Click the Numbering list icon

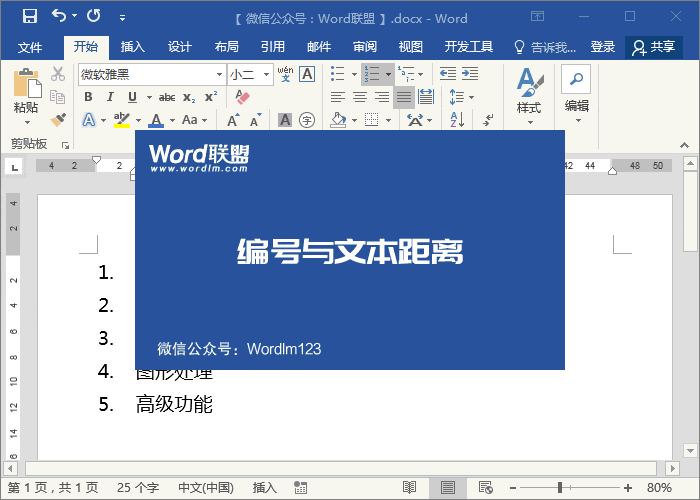click(x=372, y=74)
